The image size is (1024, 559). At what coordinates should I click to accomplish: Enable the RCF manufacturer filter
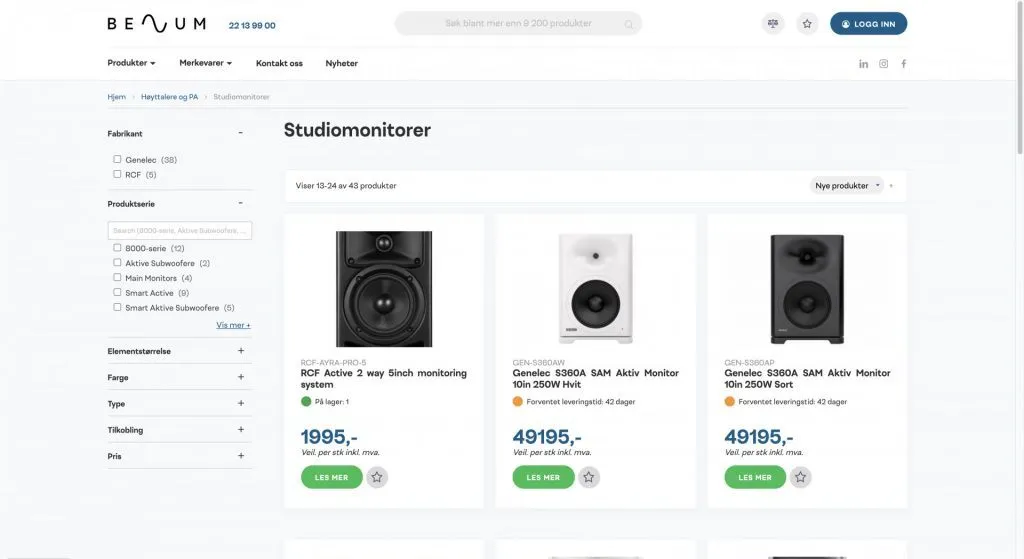click(x=117, y=175)
